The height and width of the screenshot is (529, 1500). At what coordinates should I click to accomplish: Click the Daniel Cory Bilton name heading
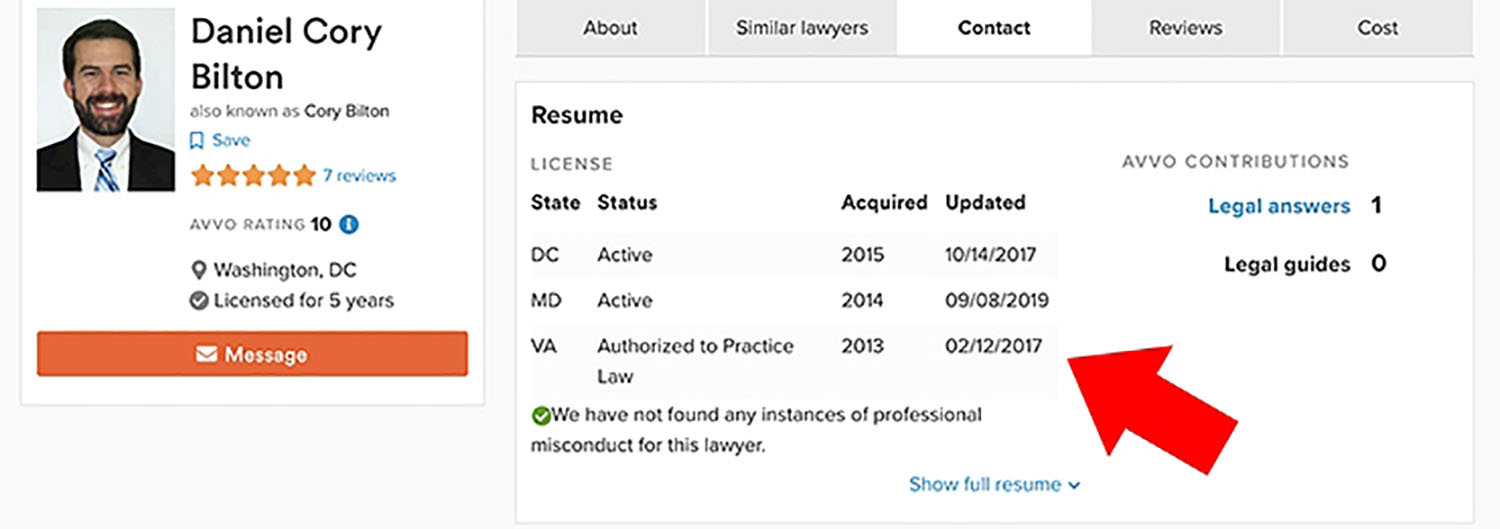[x=285, y=54]
